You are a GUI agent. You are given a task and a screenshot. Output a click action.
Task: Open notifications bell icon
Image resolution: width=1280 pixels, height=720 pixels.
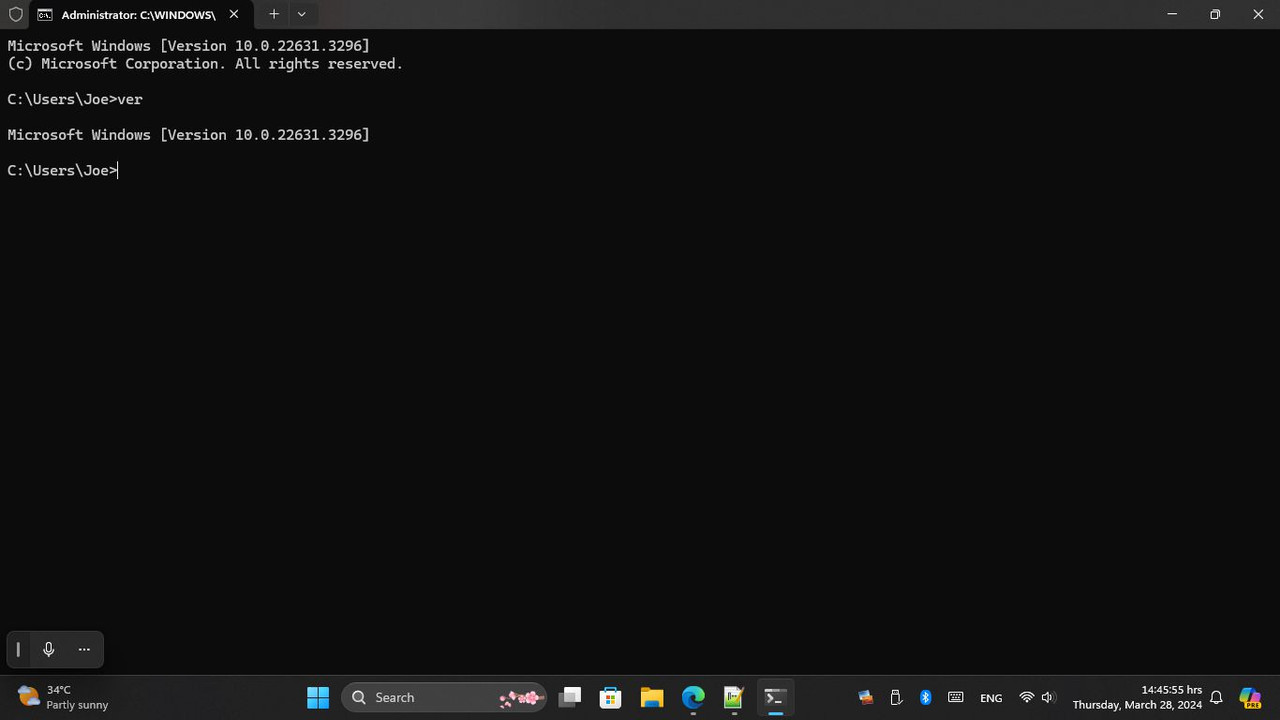(x=1217, y=697)
